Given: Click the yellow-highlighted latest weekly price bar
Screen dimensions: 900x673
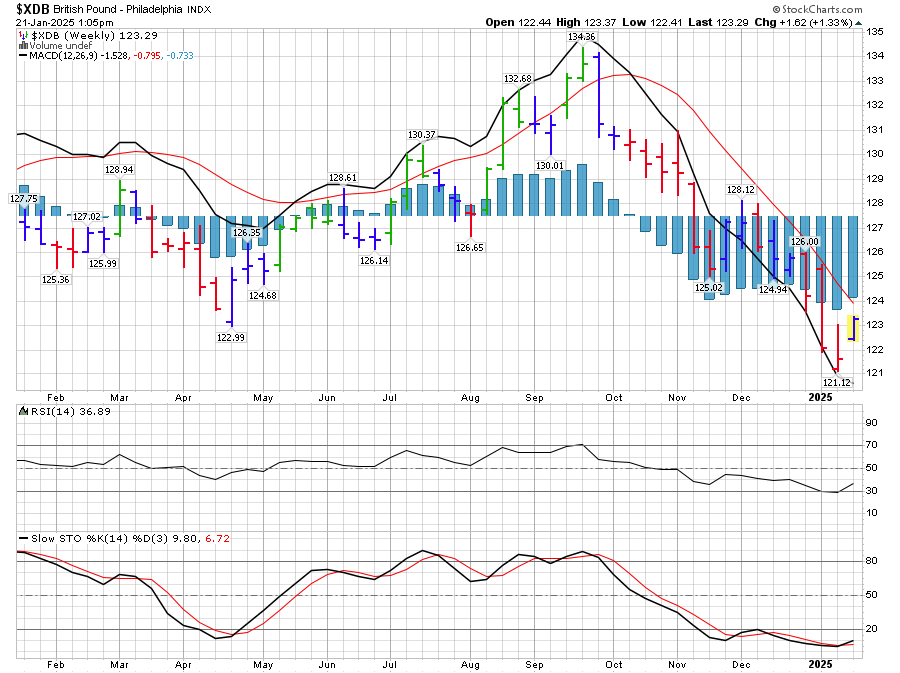Looking at the screenshot, I should (x=853, y=328).
